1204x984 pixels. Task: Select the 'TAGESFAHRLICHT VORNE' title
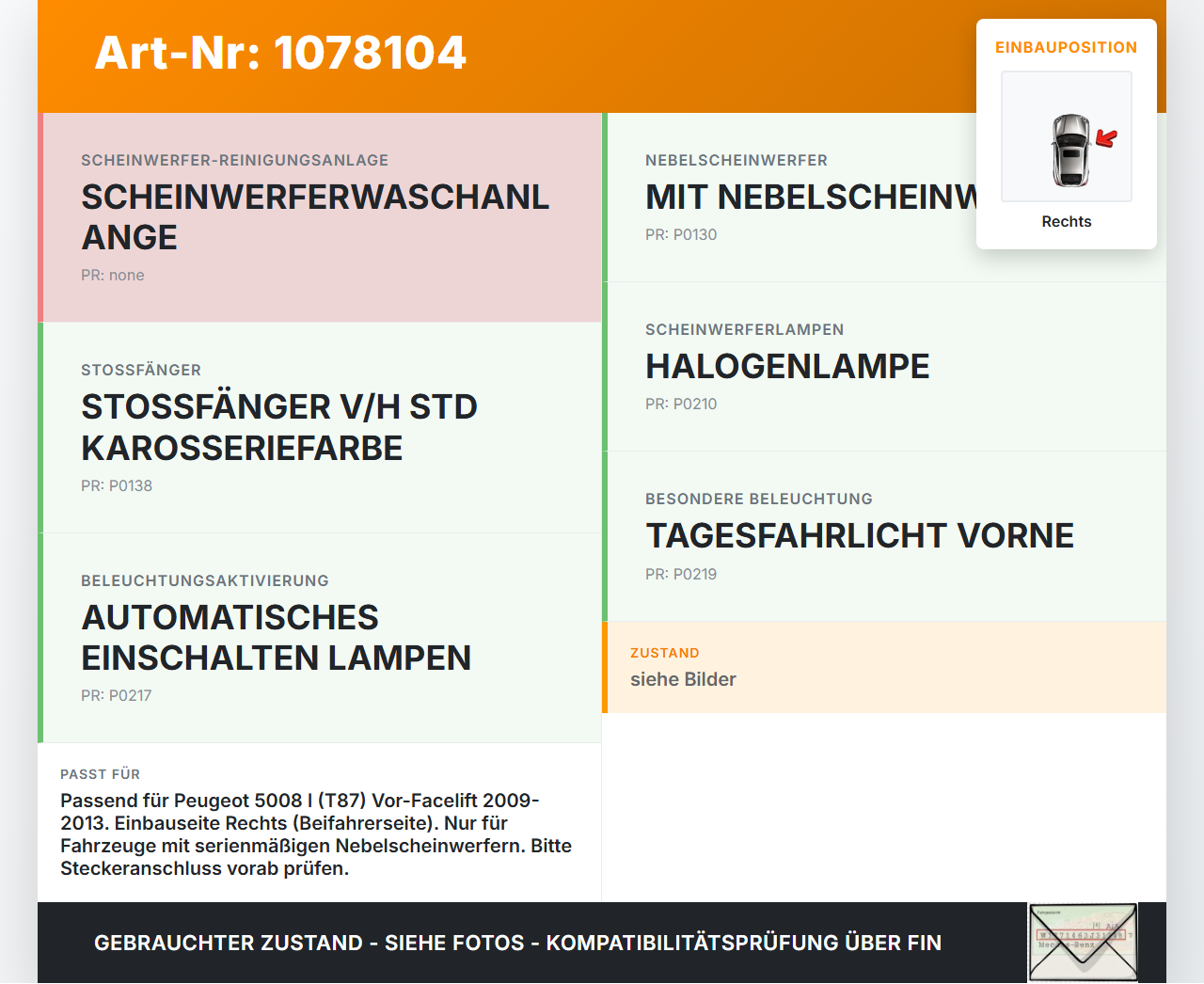(x=860, y=536)
